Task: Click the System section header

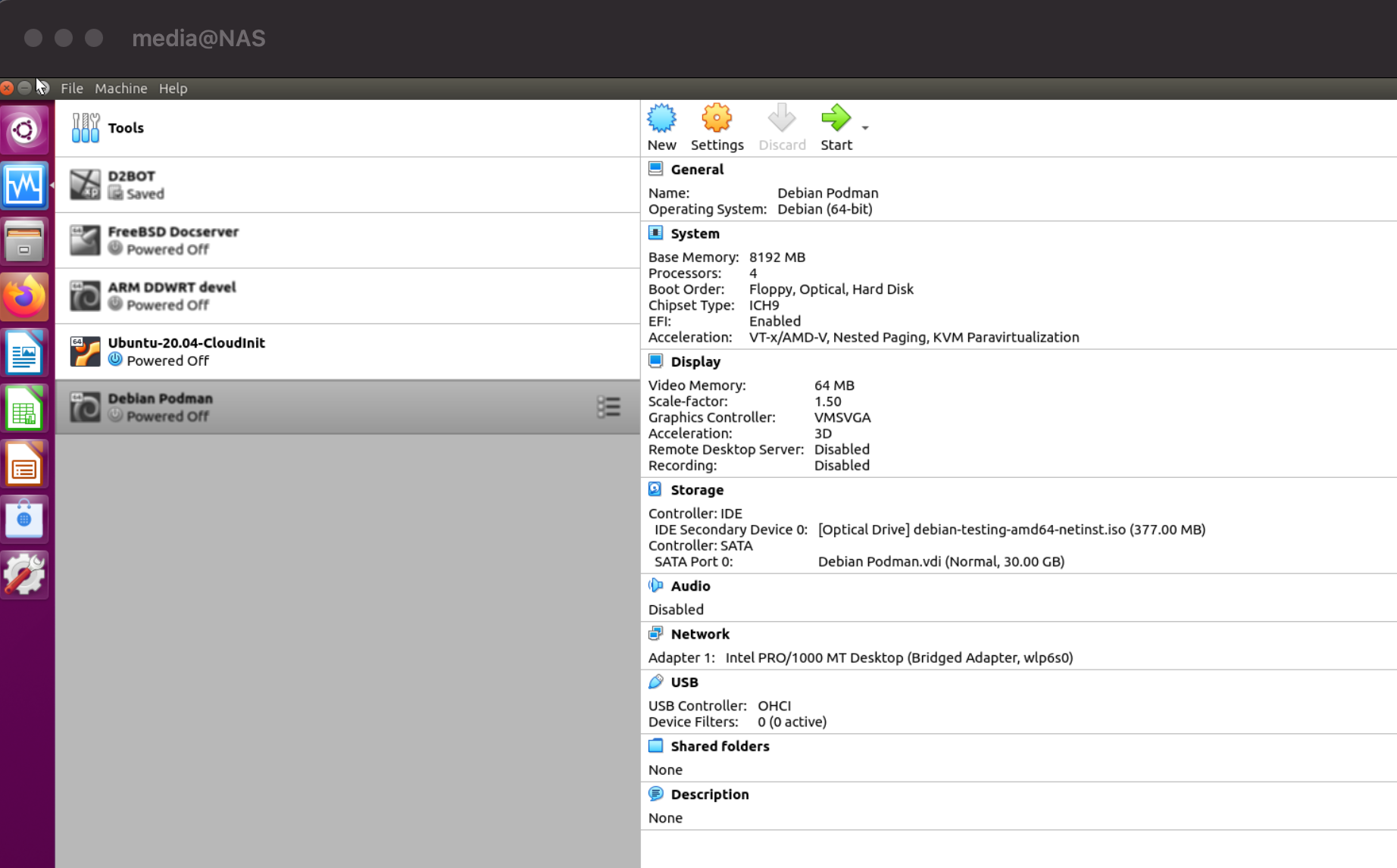Action: pos(695,234)
